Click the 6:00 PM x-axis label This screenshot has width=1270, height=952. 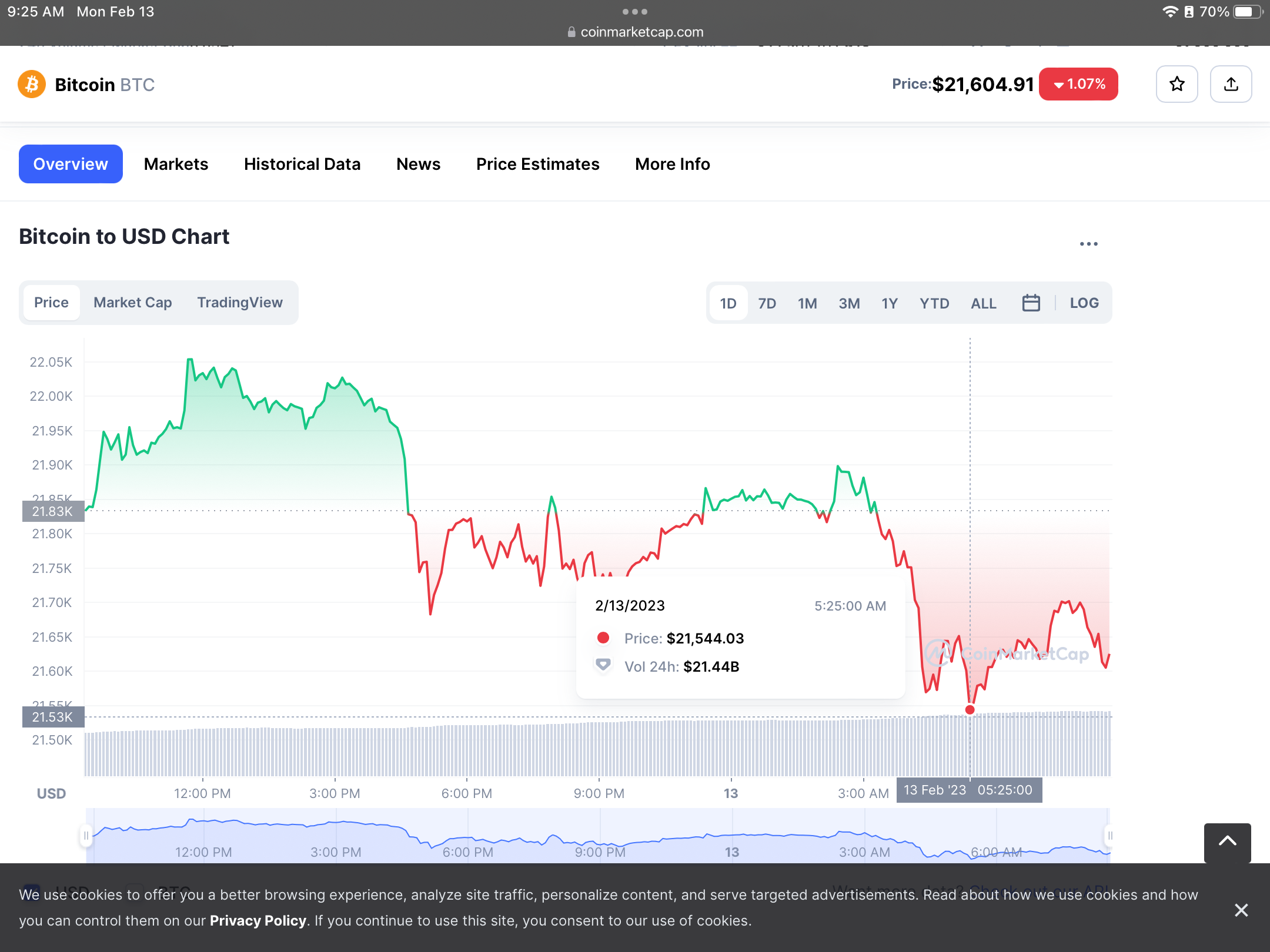coord(467,793)
